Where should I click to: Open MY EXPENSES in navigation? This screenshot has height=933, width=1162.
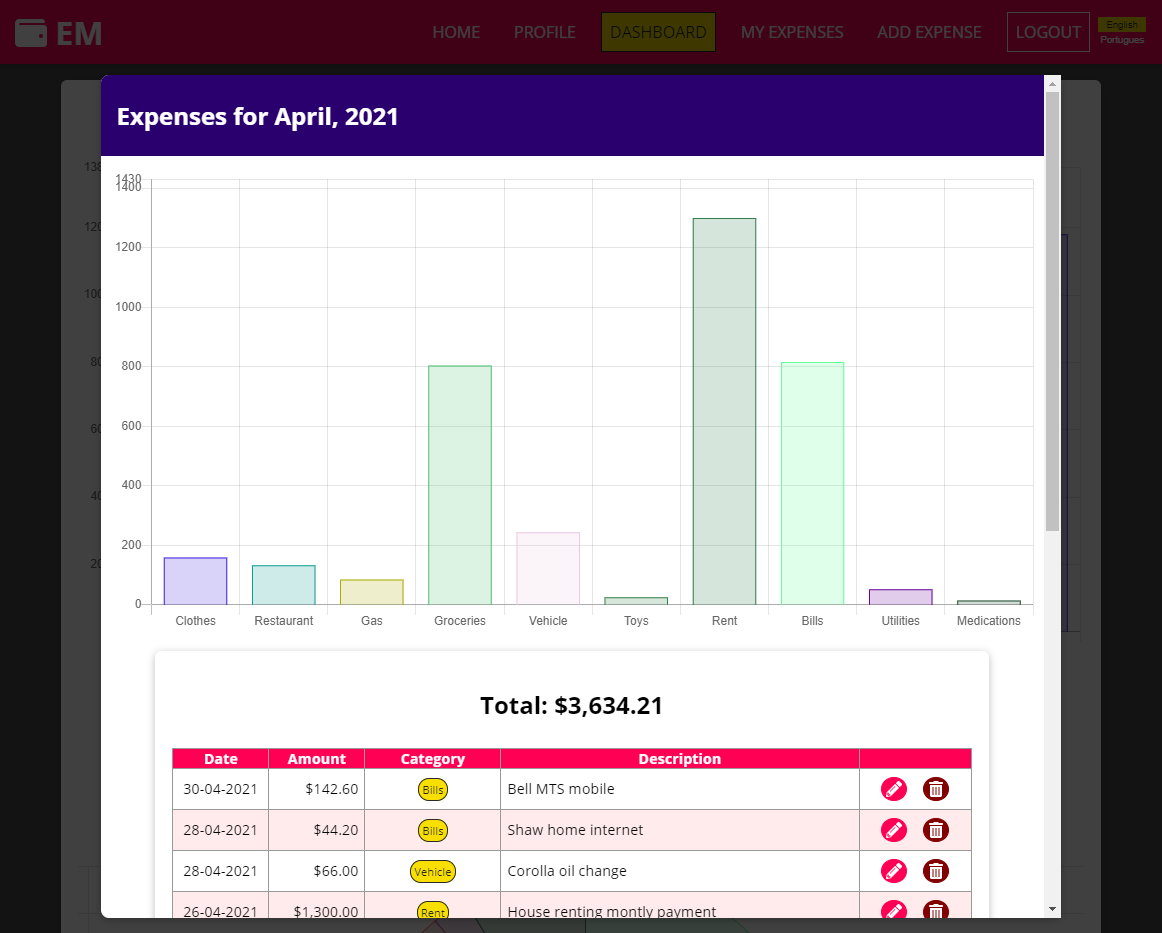[792, 33]
